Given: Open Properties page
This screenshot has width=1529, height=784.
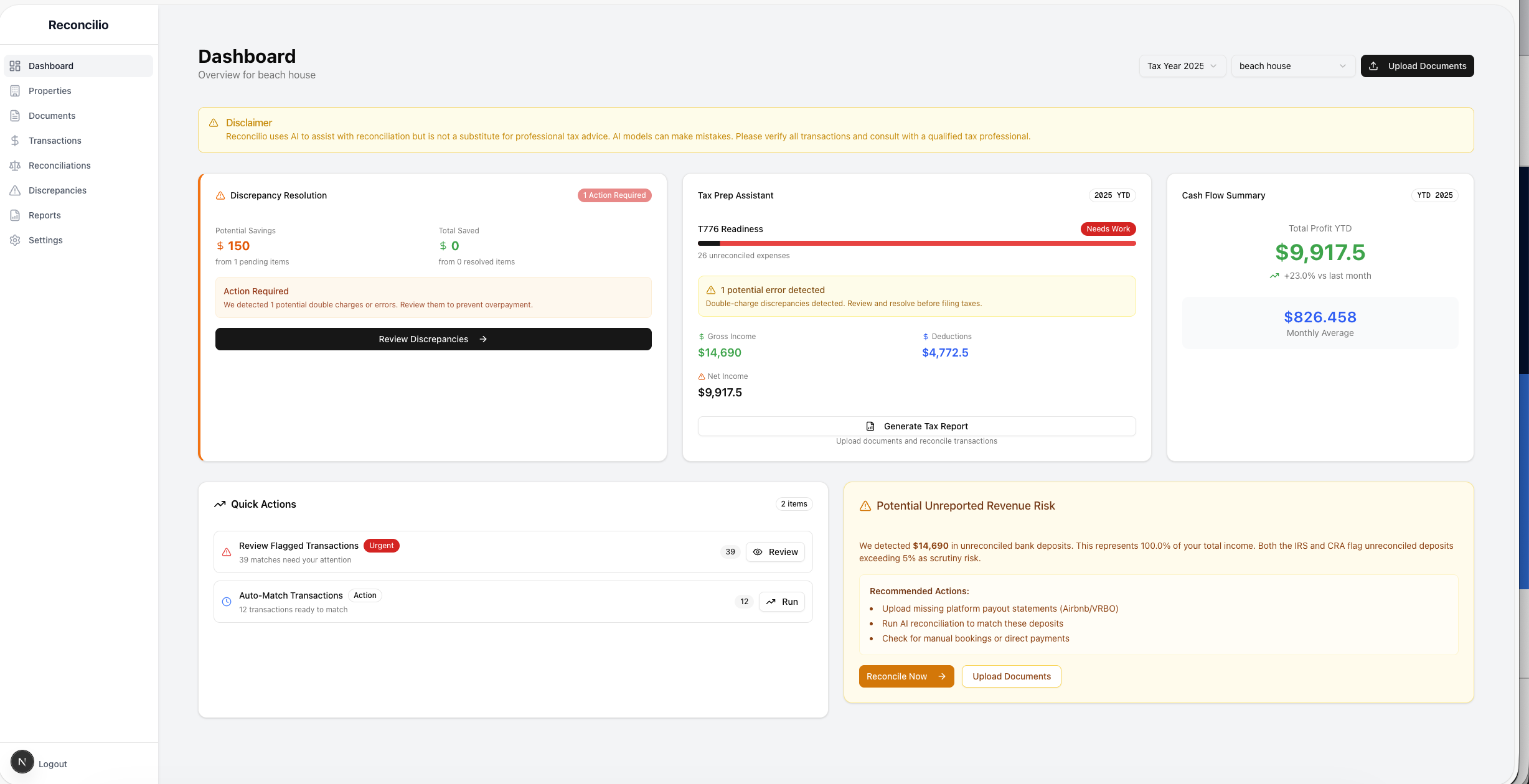Looking at the screenshot, I should (78, 91).
